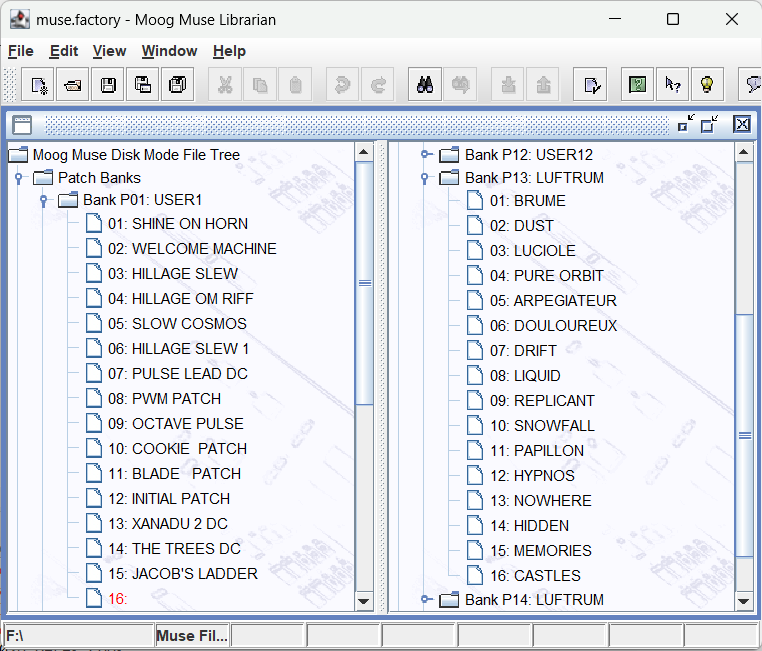Screen dimensions: 762x651
Task: Click the Open file folder icon
Action: pos(73,85)
